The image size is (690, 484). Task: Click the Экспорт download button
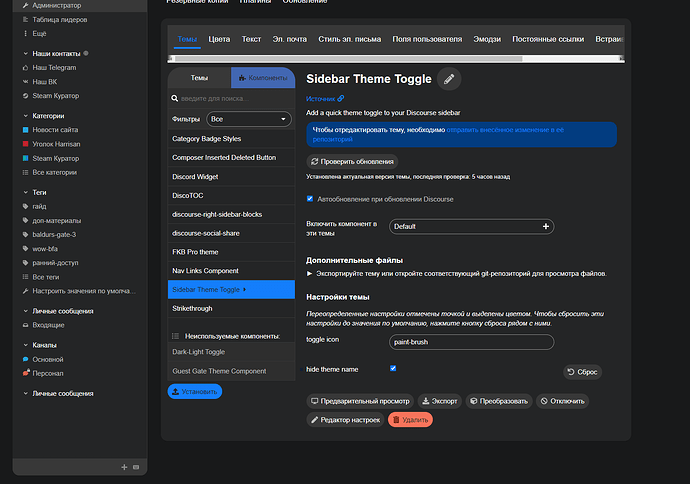coord(439,401)
